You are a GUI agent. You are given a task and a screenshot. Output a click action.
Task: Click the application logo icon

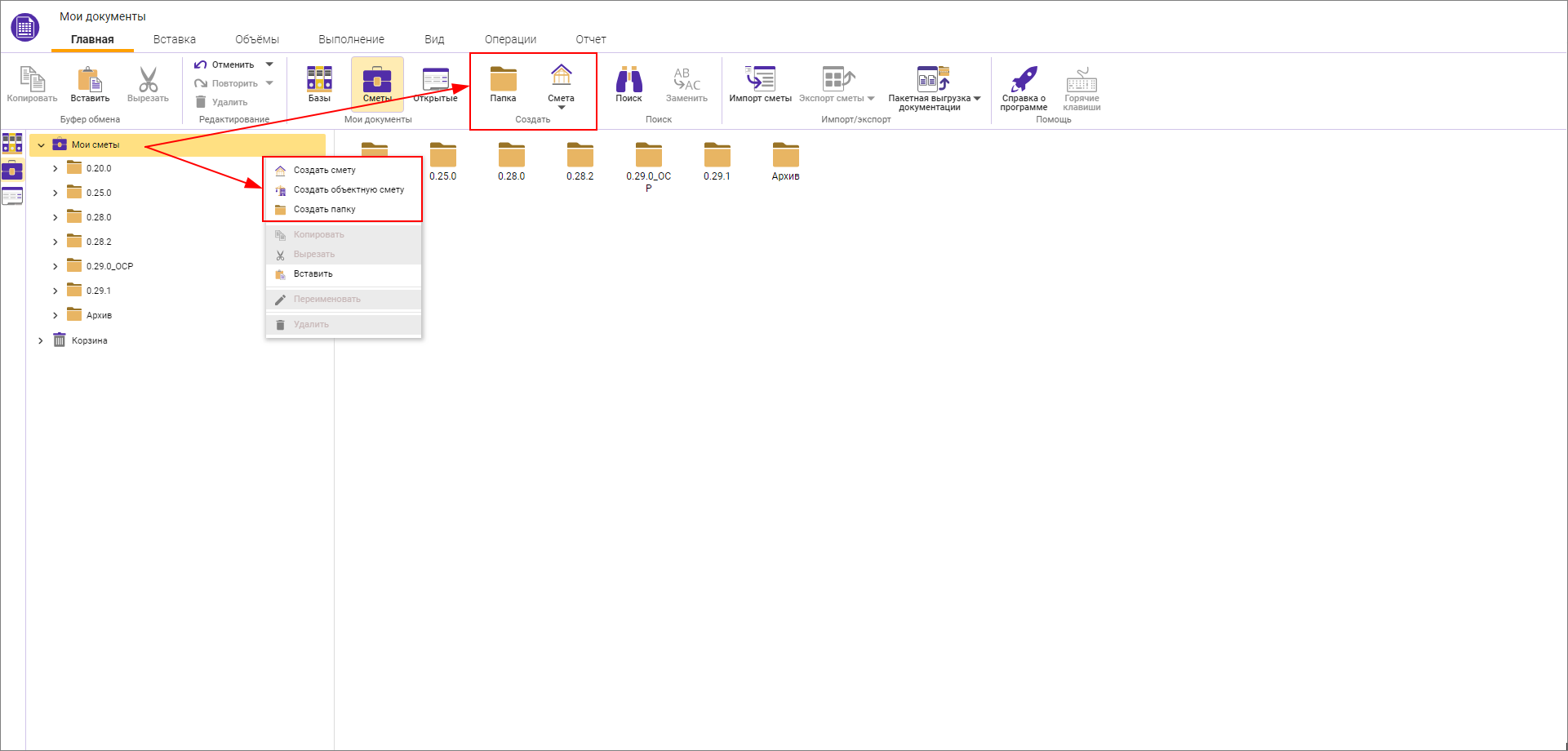(x=24, y=27)
